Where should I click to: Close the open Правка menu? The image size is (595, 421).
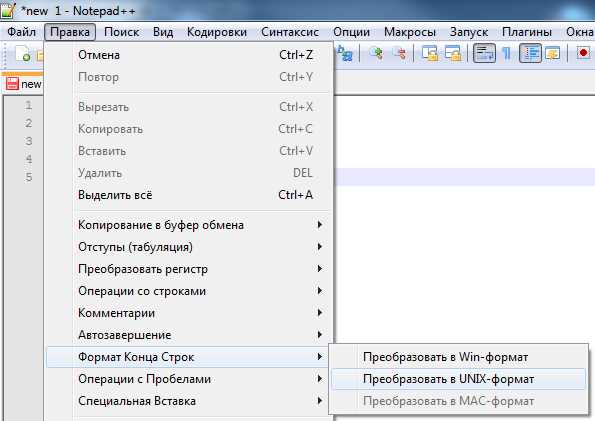[70, 32]
